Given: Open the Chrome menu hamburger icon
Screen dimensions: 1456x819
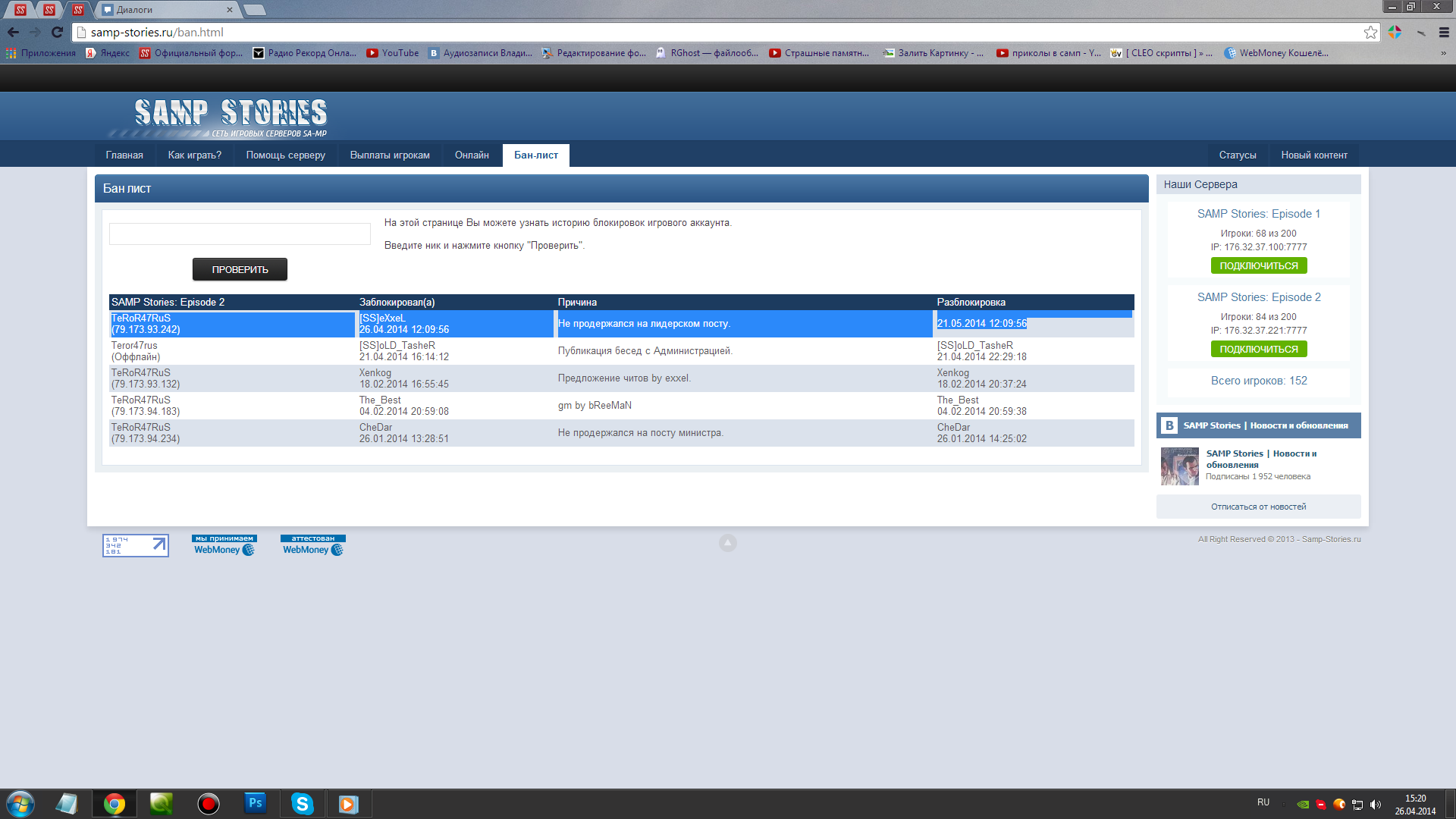Looking at the screenshot, I should pos(1444,32).
